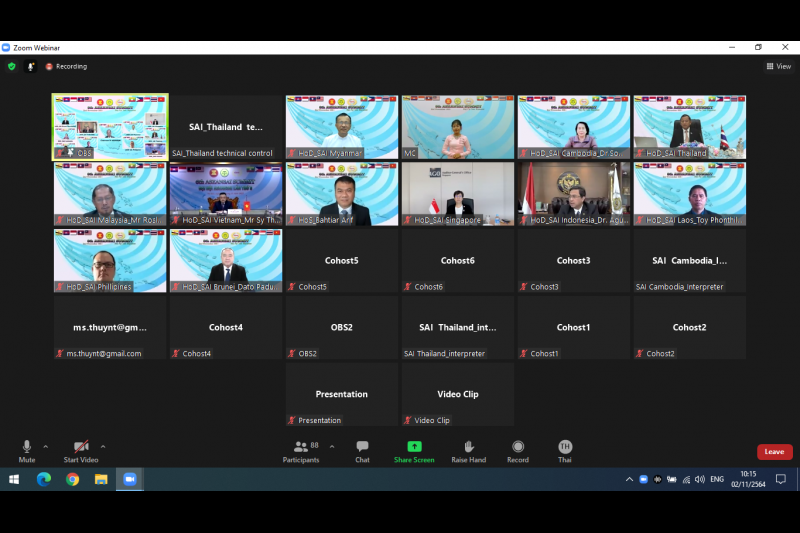Screen dimensions: 800x533
Task: Expand video options arrow beside Start Video
Action: 103,447
